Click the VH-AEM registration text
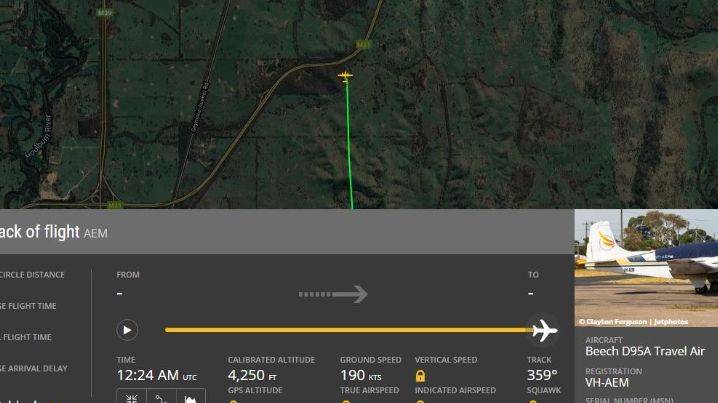Image resolution: width=718 pixels, height=403 pixels. (607, 382)
